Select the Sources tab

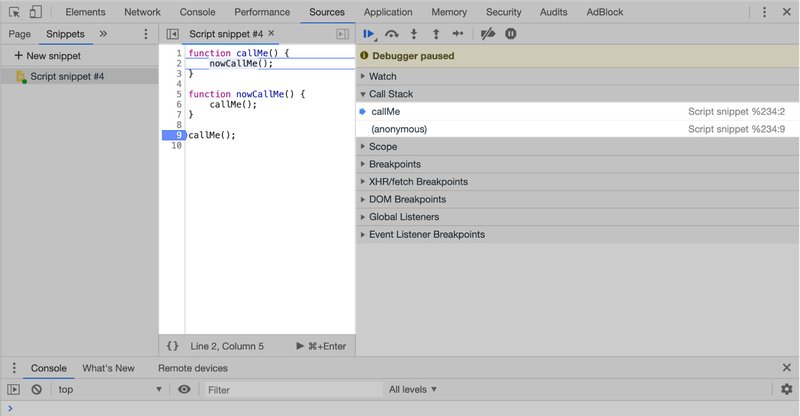(327, 12)
